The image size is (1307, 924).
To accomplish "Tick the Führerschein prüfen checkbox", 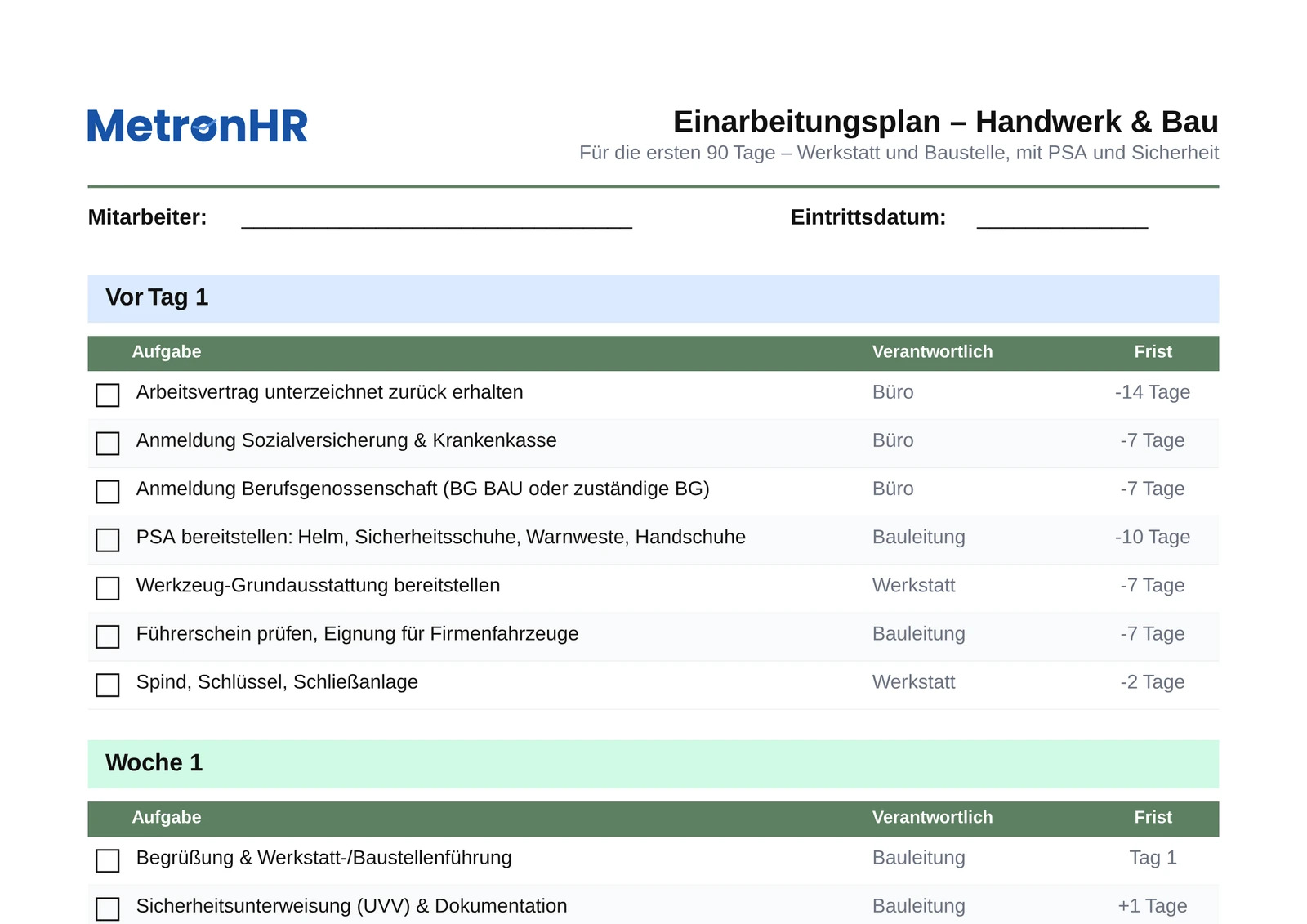I will (108, 636).
